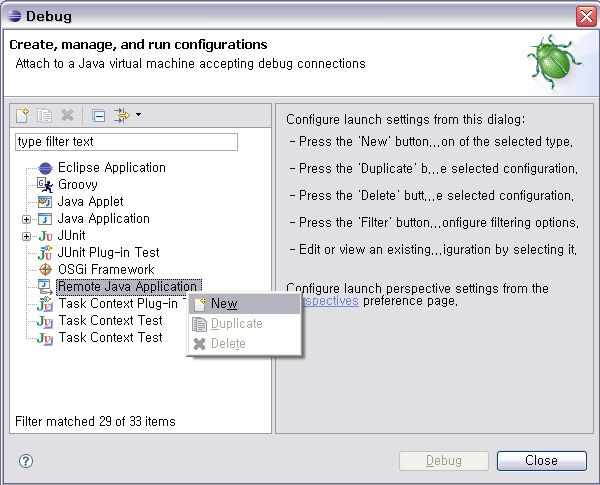Screen dimensions: 600x485
Task: Select JUnit Plug-in Test label
Action: click(x=108, y=253)
